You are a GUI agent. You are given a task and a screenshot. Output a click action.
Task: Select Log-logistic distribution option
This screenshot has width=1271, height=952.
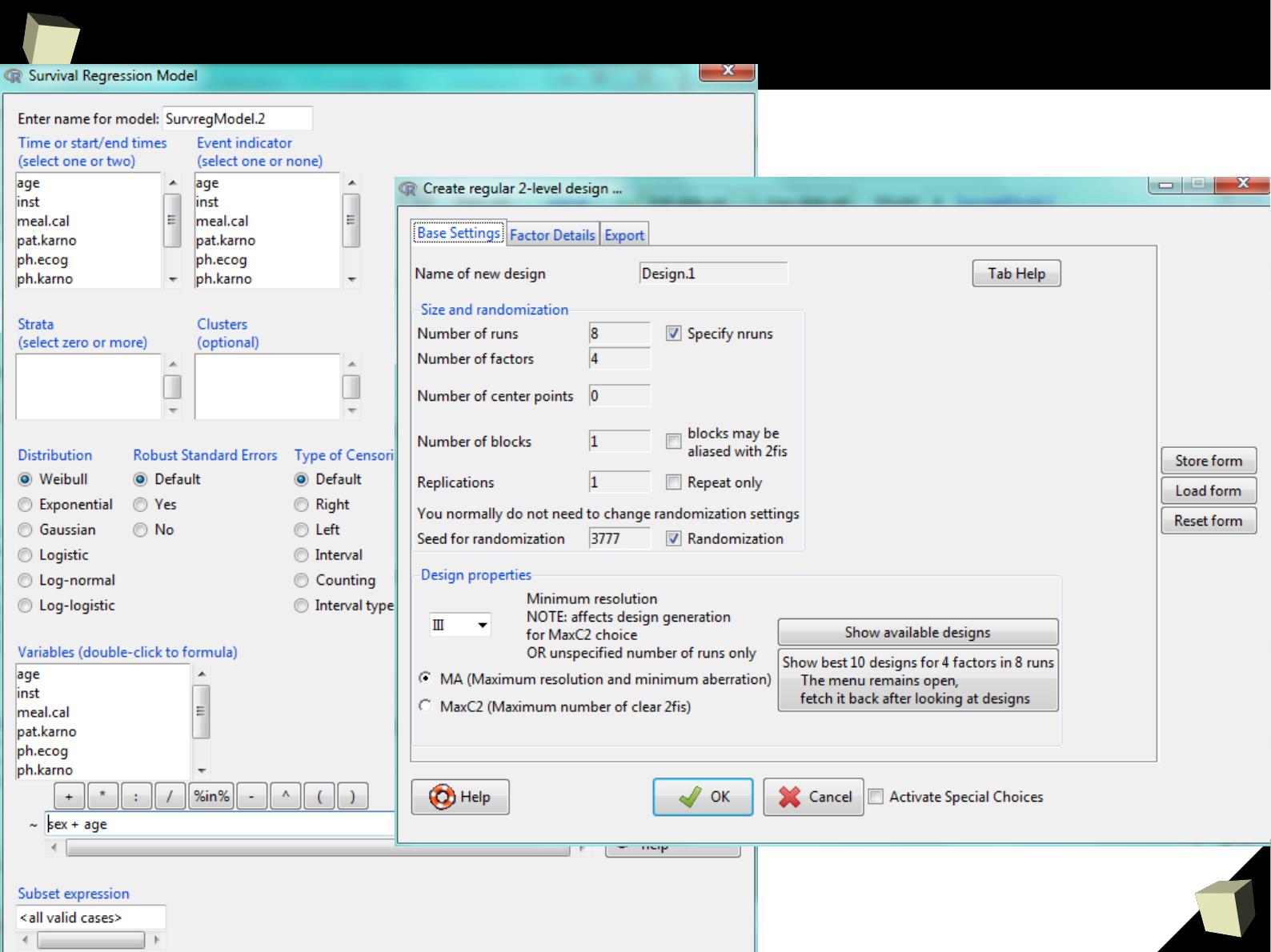(26, 606)
